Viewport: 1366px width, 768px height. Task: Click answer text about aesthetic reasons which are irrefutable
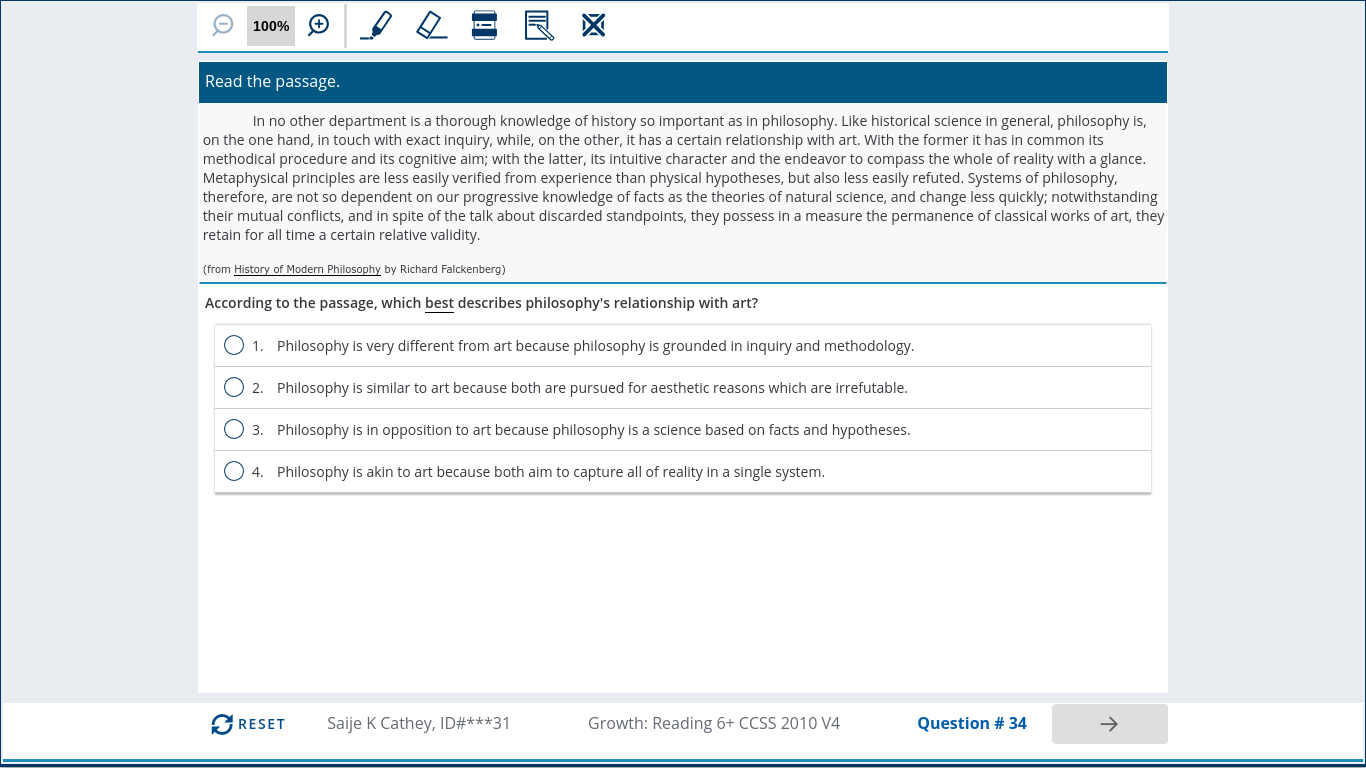tap(592, 388)
